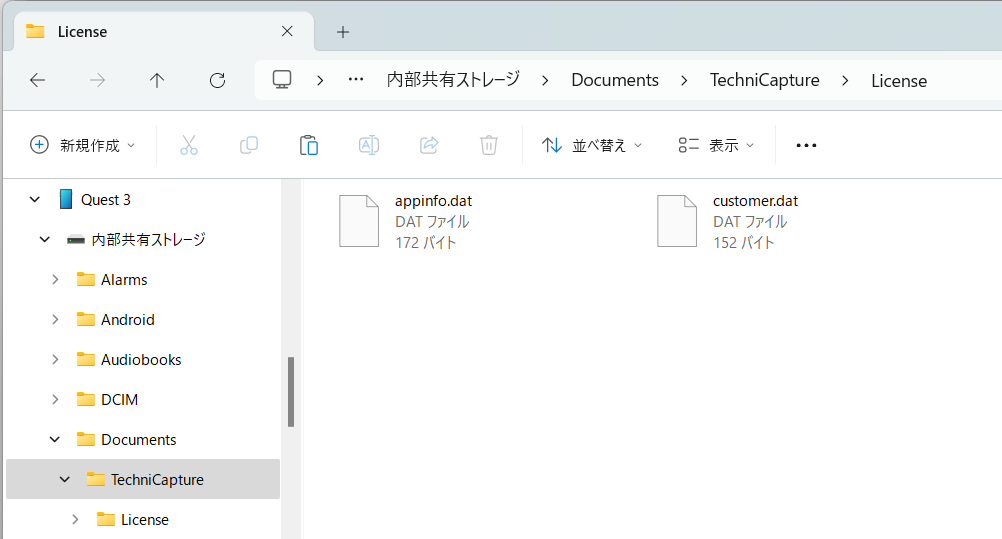Click the 172 バイト size text
This screenshot has height=539, width=1002.
click(426, 243)
